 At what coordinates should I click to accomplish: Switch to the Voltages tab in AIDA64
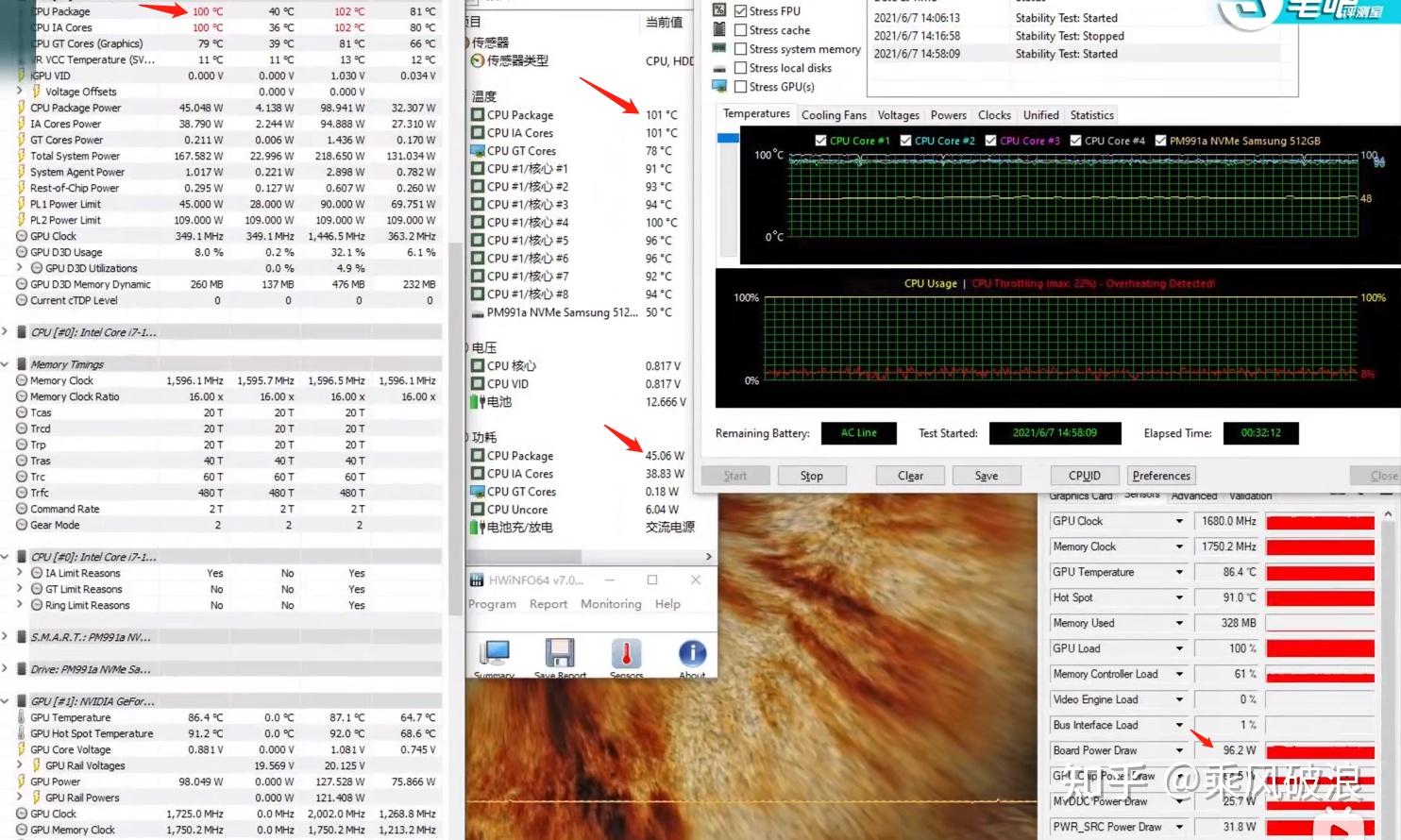(898, 115)
